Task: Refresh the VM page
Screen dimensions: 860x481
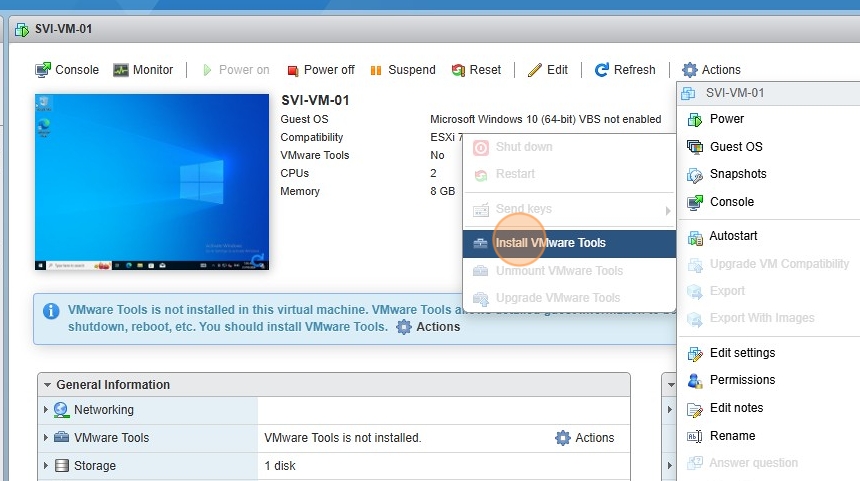Action: 625,70
